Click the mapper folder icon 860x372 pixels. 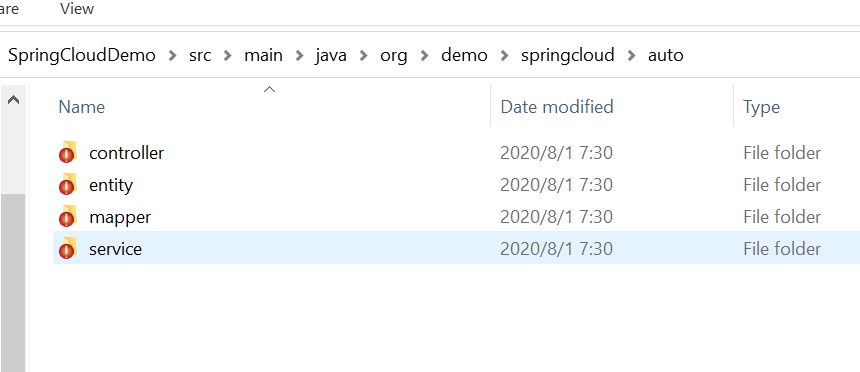(x=67, y=217)
